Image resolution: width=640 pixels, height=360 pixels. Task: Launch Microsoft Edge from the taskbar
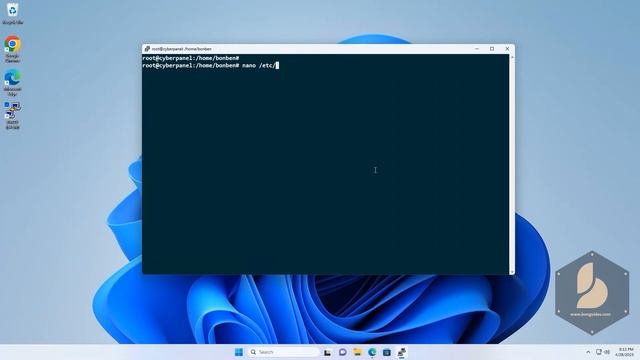click(x=372, y=352)
